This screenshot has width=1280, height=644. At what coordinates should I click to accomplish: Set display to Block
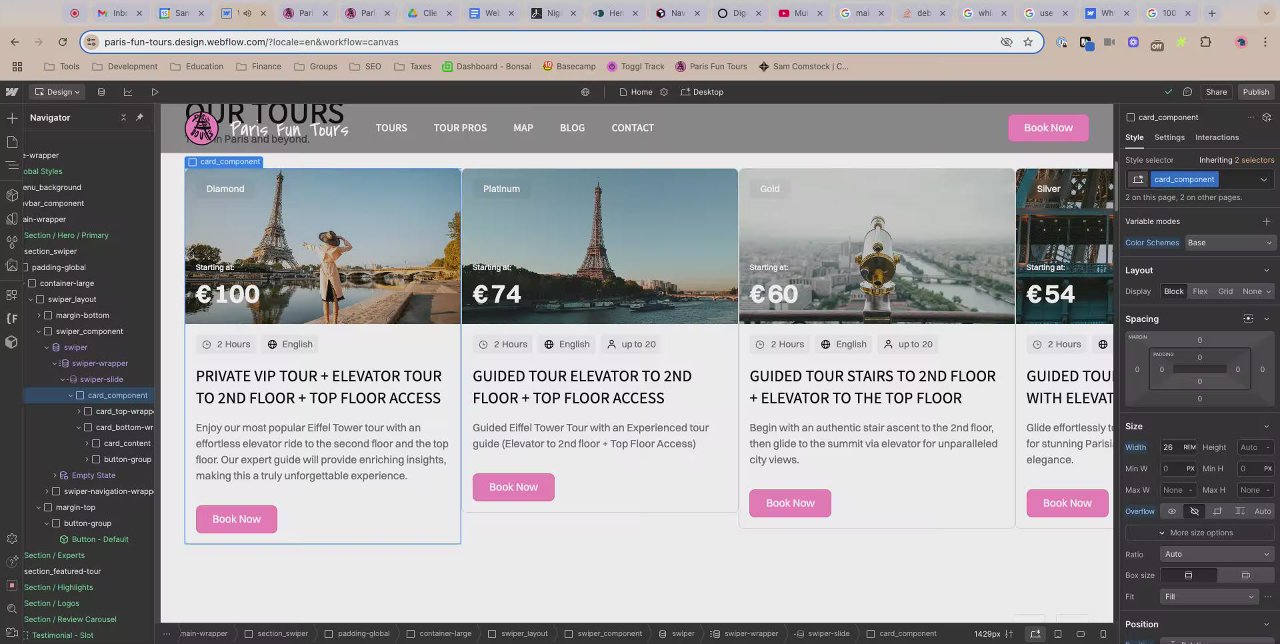[1174, 291]
